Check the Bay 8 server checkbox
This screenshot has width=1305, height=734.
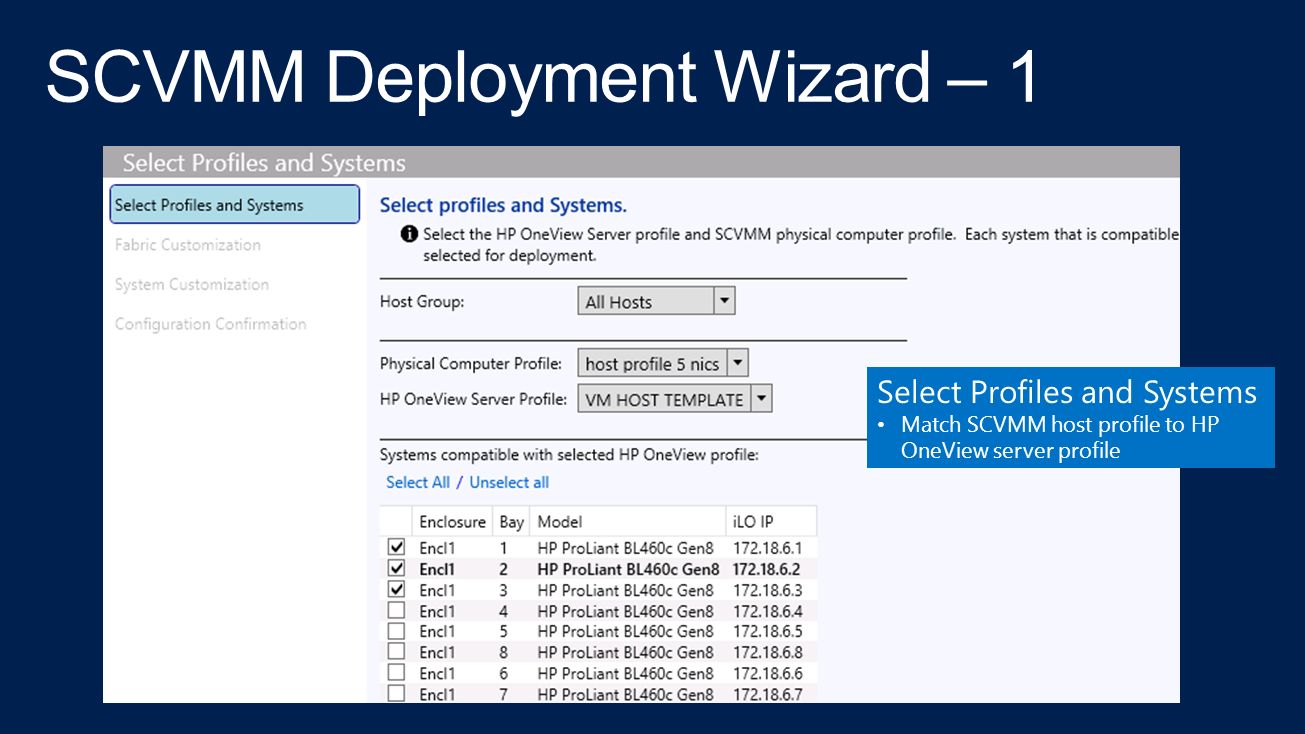pos(396,652)
